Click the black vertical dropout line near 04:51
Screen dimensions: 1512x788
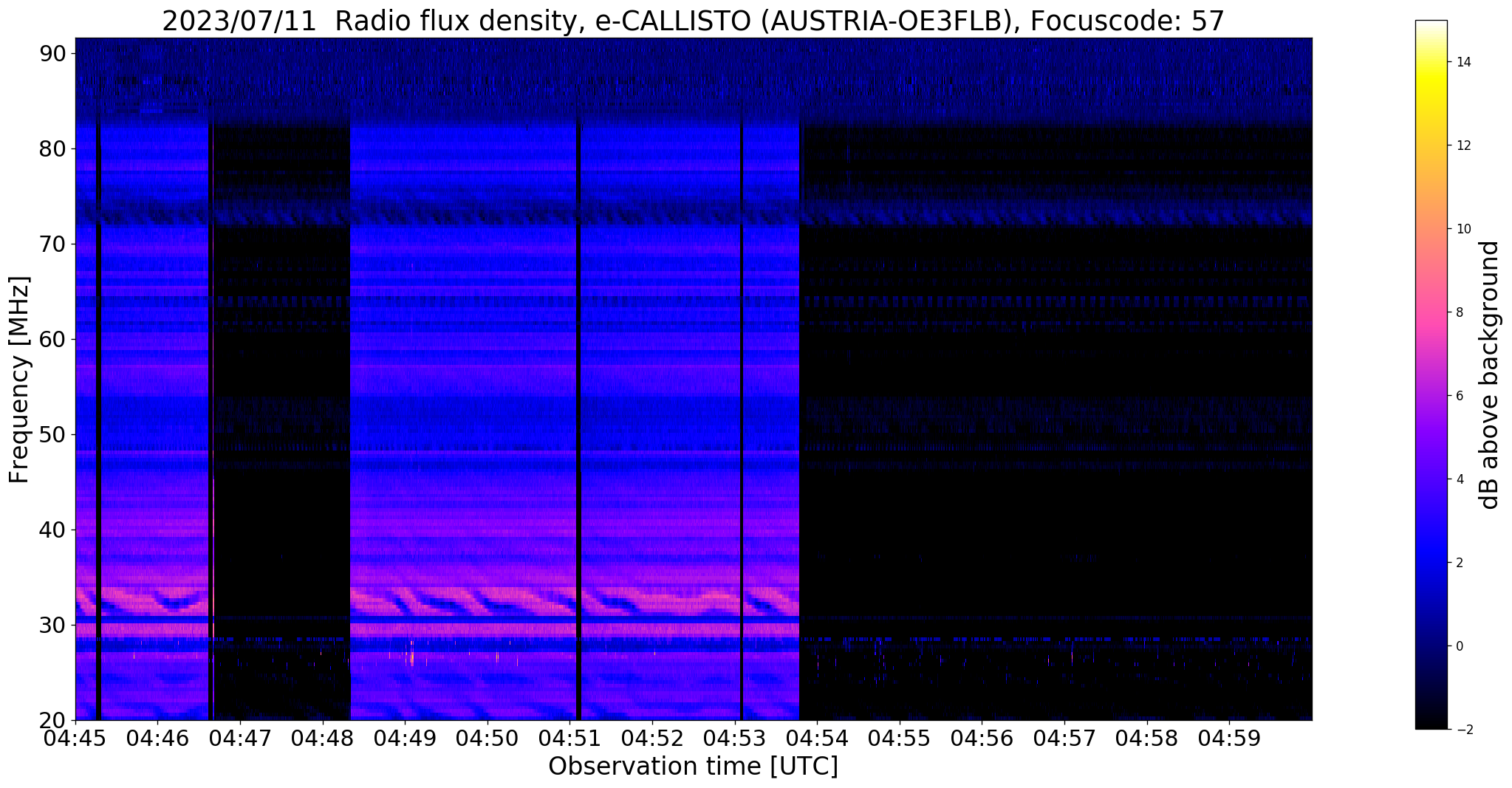click(578, 421)
